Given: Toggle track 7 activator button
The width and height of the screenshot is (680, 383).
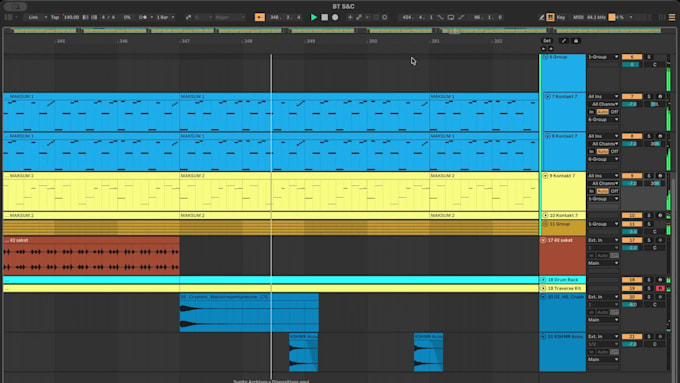Looking at the screenshot, I should point(631,96).
